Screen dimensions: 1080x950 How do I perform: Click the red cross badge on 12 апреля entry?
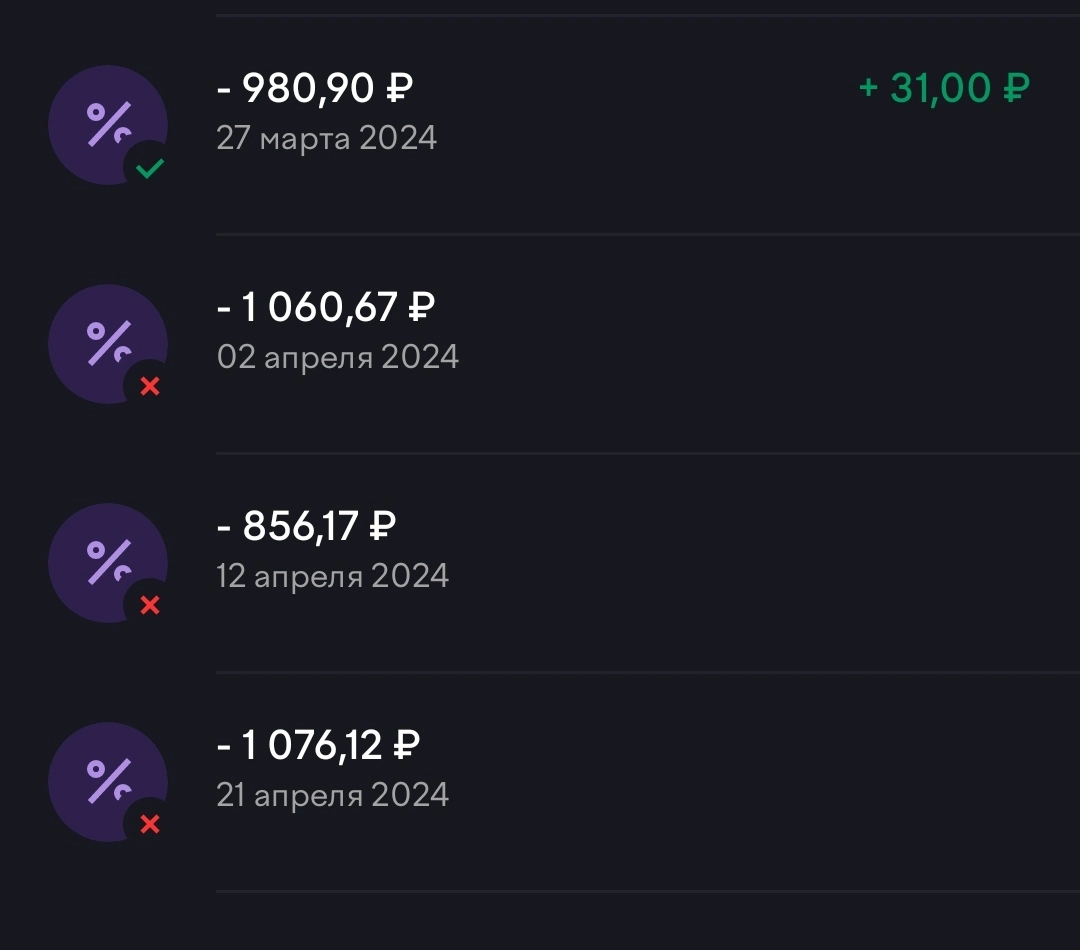[149, 606]
